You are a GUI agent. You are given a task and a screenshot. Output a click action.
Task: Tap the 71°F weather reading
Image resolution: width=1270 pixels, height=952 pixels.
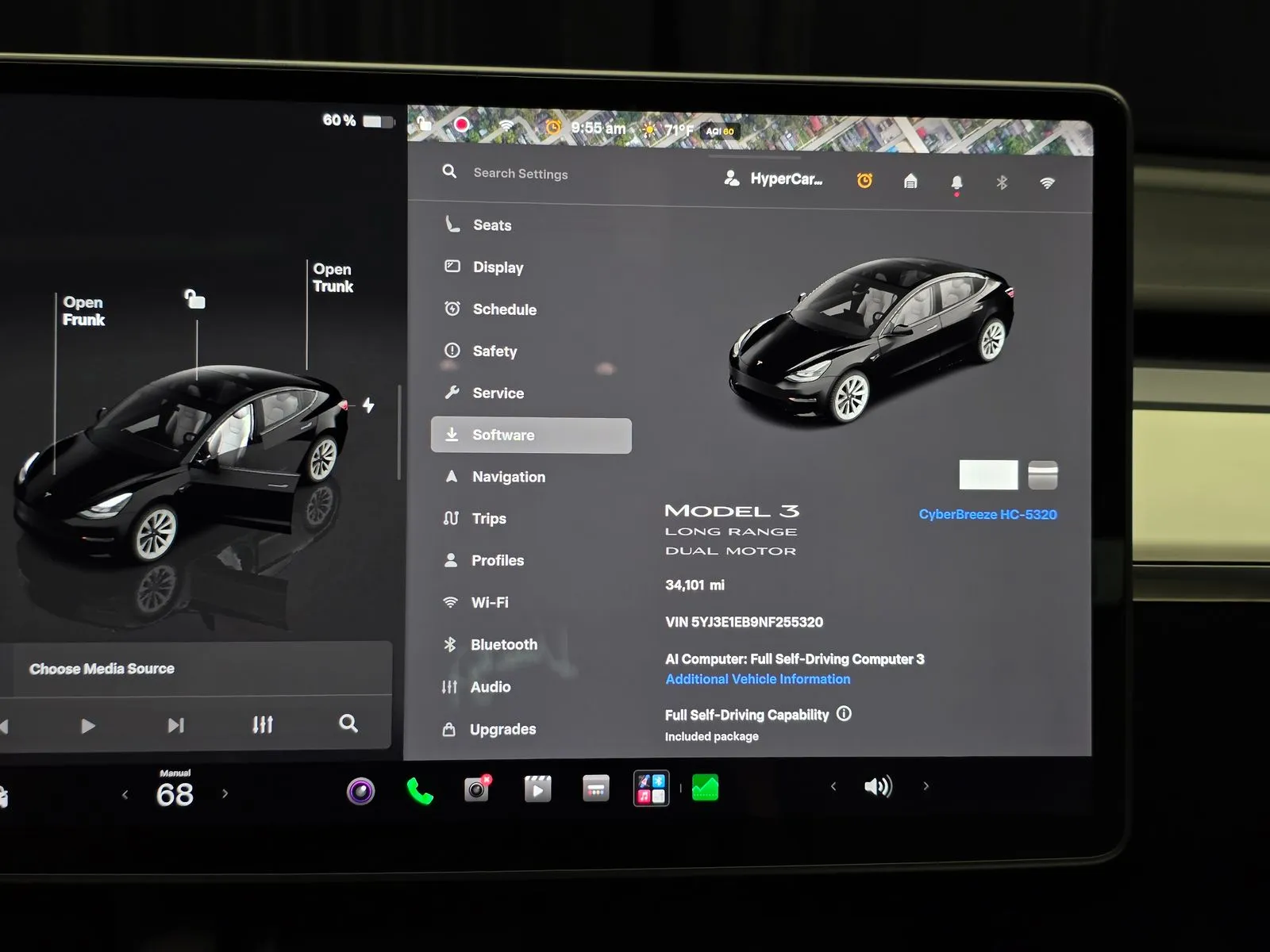(679, 129)
